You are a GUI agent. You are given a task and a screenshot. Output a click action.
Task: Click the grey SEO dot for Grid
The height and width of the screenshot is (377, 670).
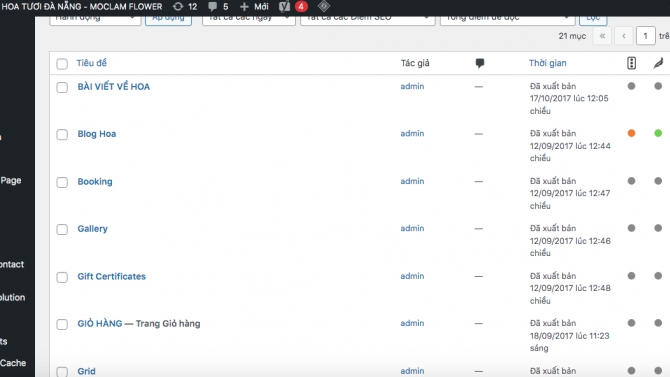tap(631, 371)
